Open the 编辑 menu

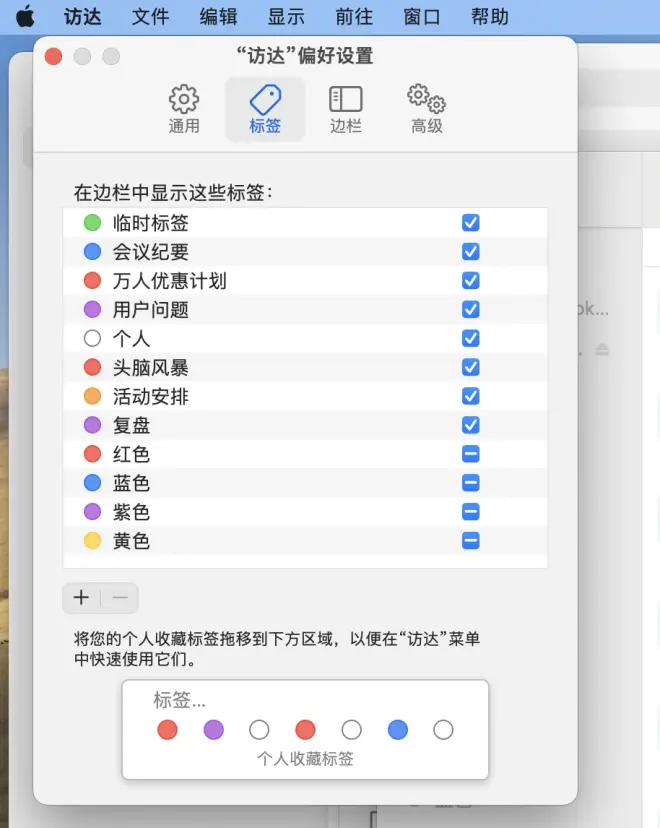(x=219, y=17)
